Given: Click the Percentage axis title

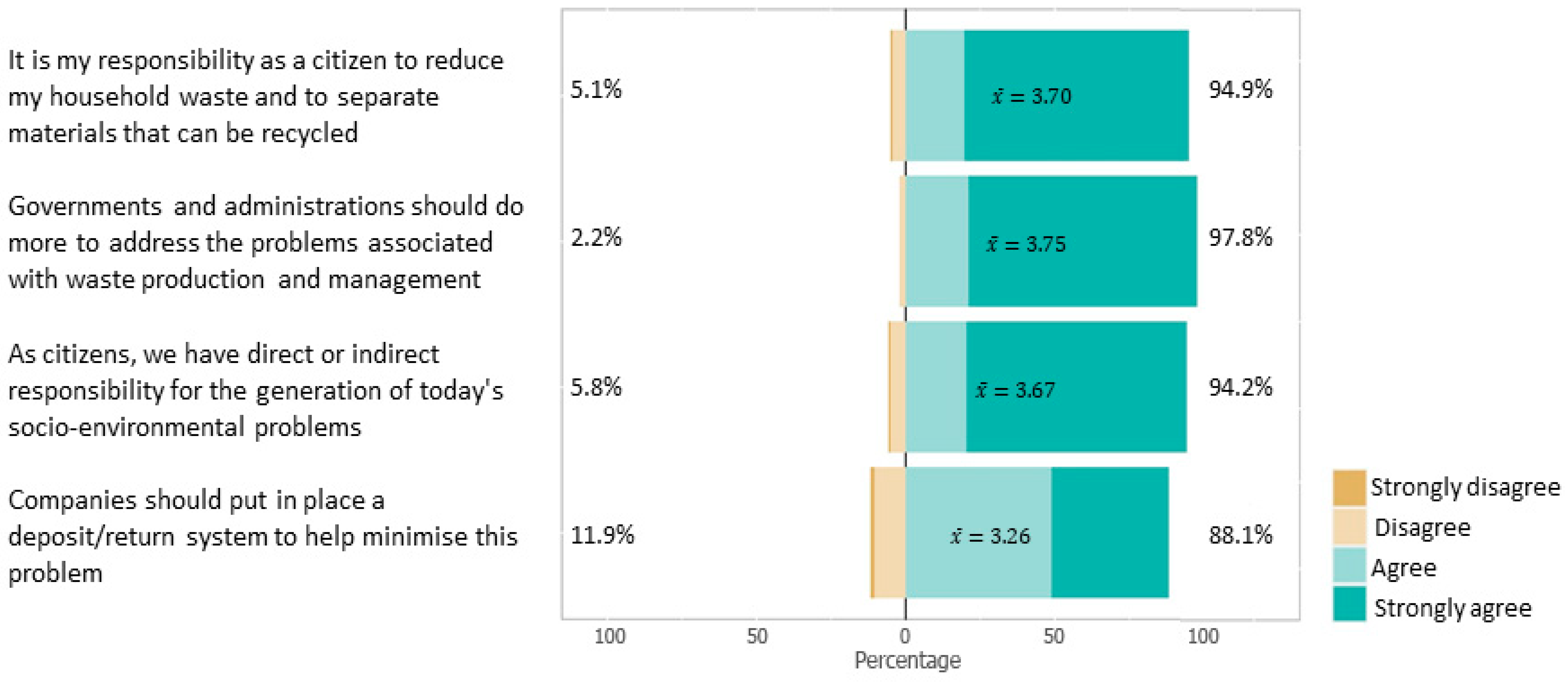Looking at the screenshot, I should (x=907, y=660).
